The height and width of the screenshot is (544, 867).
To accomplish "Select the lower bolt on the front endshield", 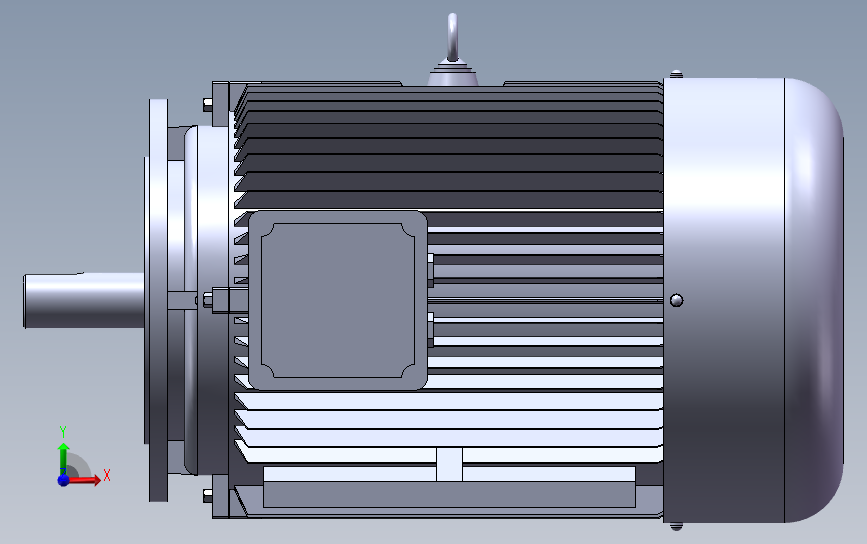I will pyautogui.click(x=208, y=495).
